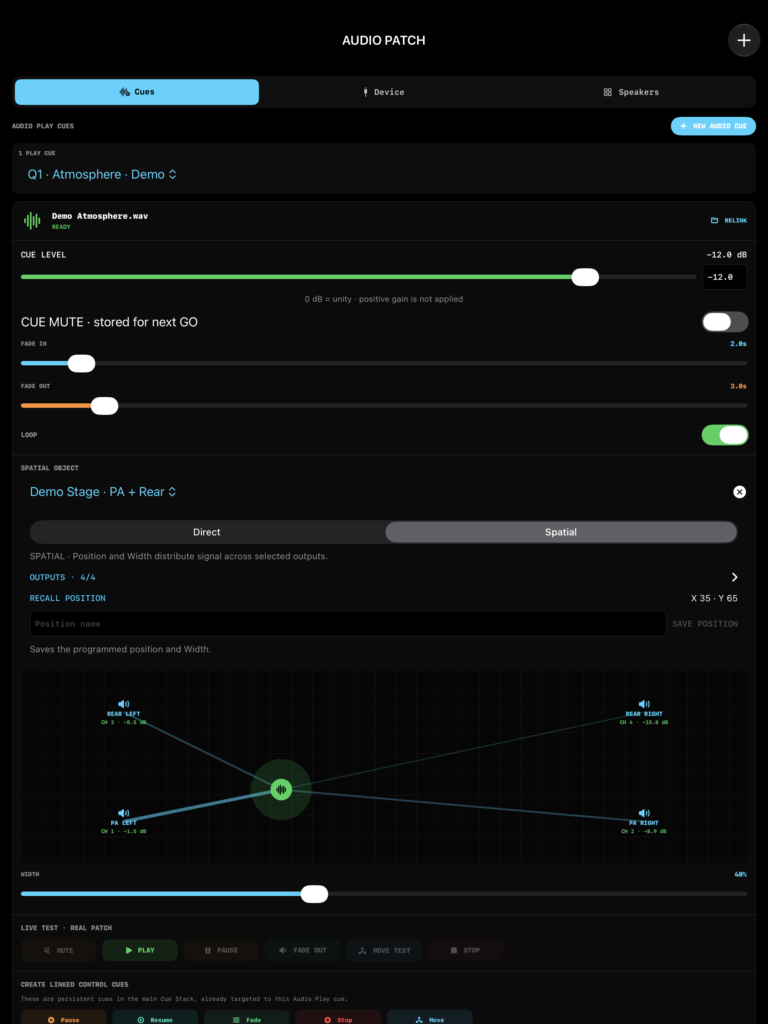Relink the audio file
This screenshot has width=768, height=1024.
[729, 221]
